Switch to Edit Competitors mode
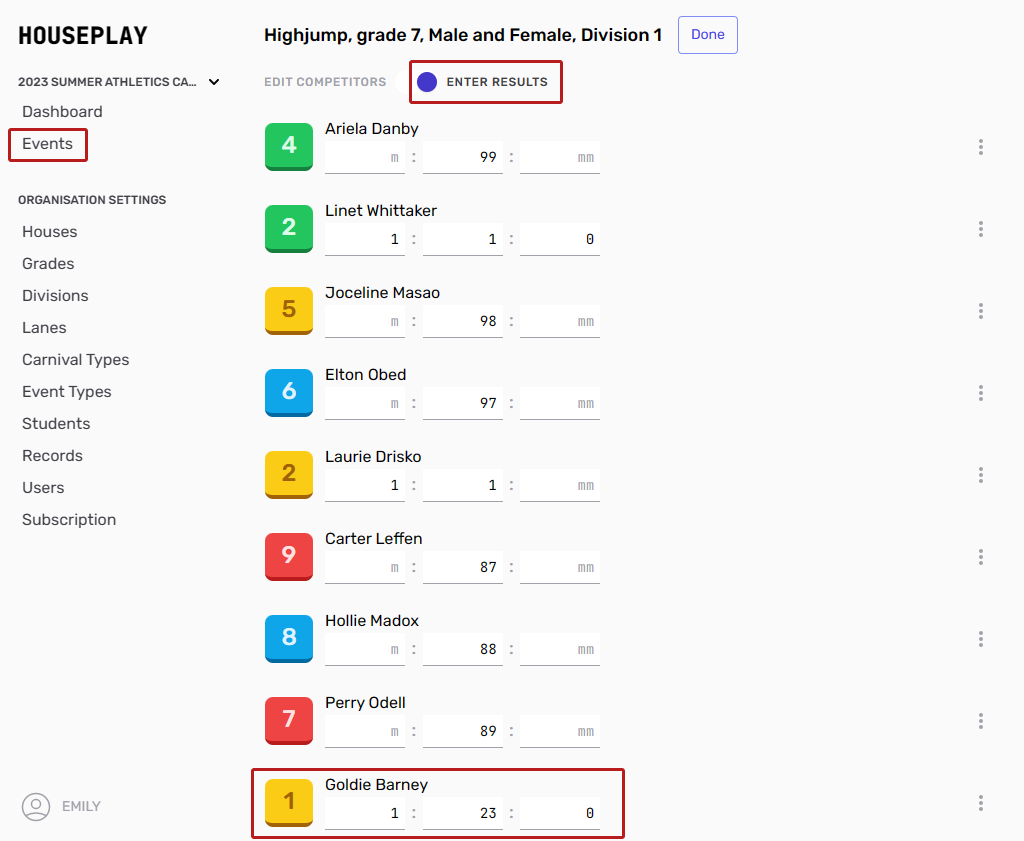 (x=325, y=82)
